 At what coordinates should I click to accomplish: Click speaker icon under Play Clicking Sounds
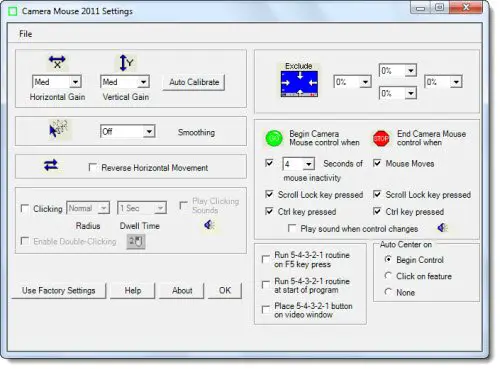point(209,225)
